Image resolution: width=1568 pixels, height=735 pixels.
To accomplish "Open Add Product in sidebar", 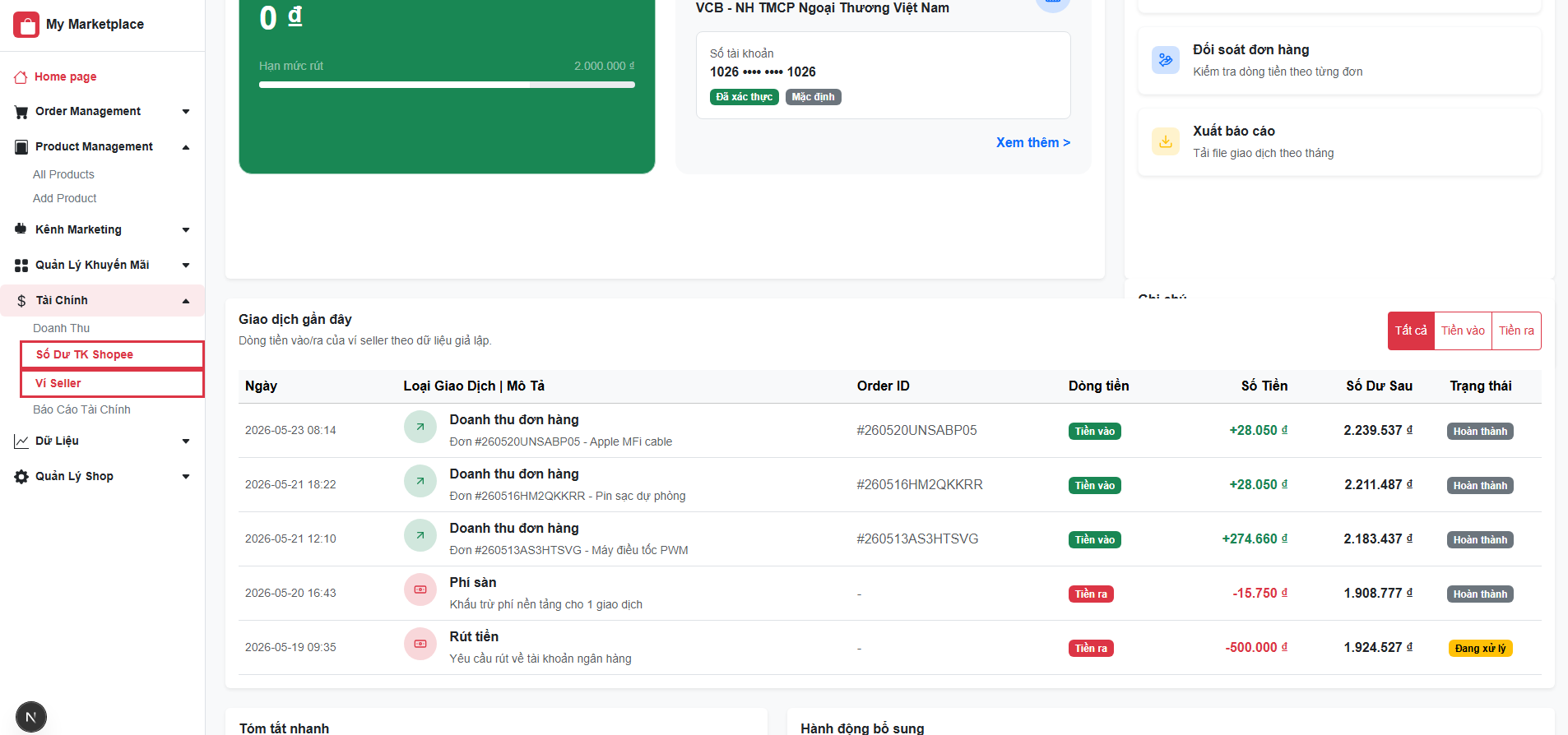I will 65,198.
